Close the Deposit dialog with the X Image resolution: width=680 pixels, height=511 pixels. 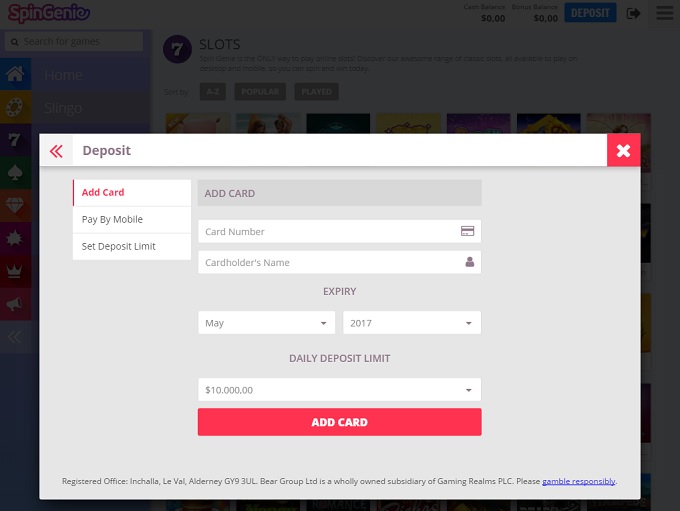tap(623, 150)
